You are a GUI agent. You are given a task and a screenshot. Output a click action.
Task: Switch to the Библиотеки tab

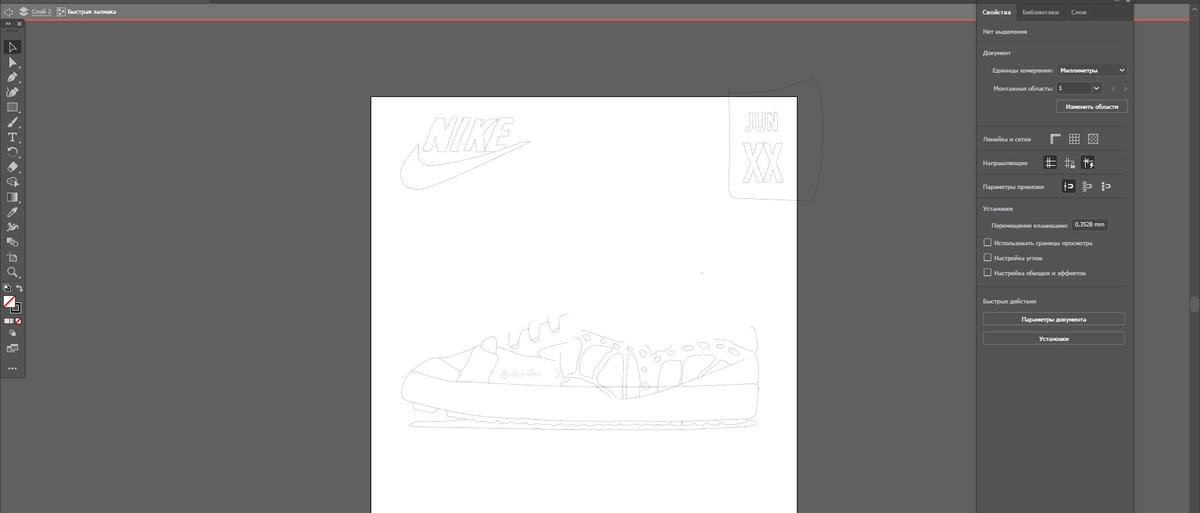click(x=1040, y=12)
